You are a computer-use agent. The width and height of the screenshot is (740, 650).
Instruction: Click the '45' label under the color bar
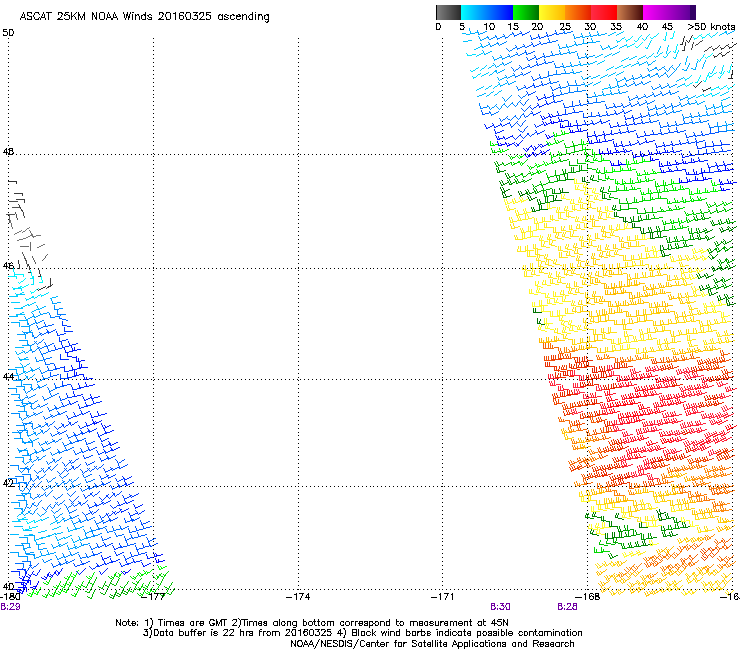667,26
